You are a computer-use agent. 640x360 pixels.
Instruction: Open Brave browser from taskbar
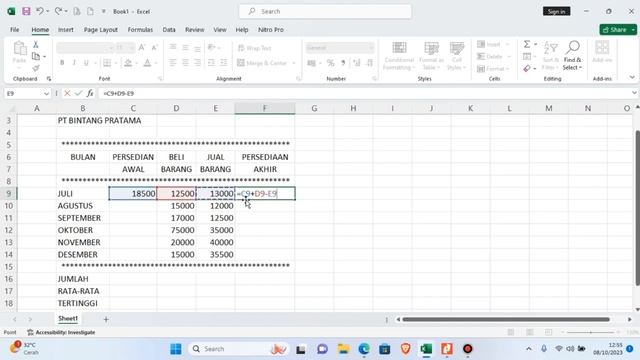tap(405, 349)
